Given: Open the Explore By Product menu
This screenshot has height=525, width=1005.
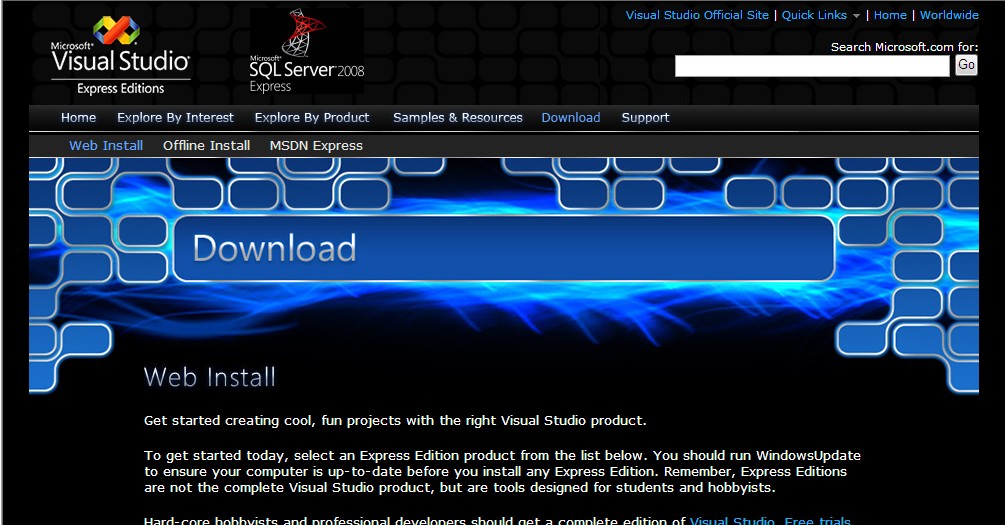Looking at the screenshot, I should [x=311, y=117].
